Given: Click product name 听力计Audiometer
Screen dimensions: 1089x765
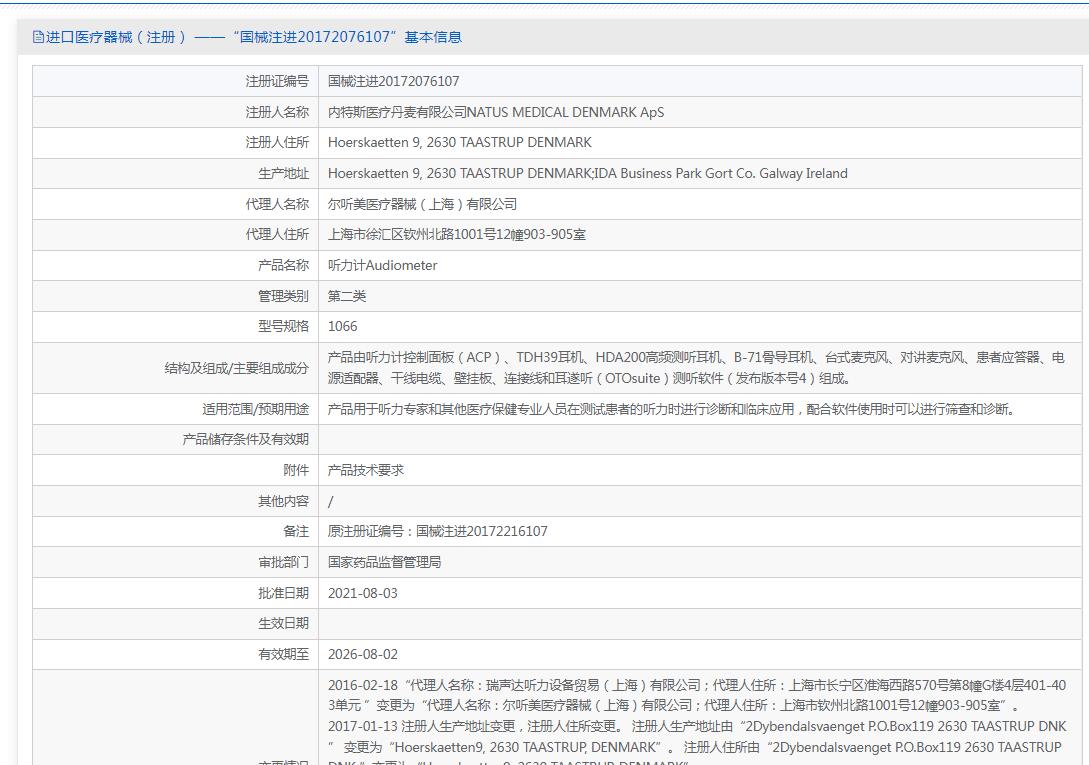Looking at the screenshot, I should coord(383,265).
